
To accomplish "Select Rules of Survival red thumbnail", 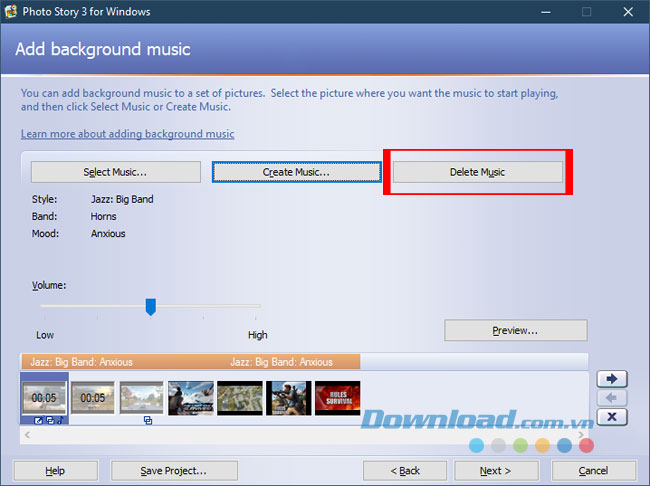I will point(337,398).
